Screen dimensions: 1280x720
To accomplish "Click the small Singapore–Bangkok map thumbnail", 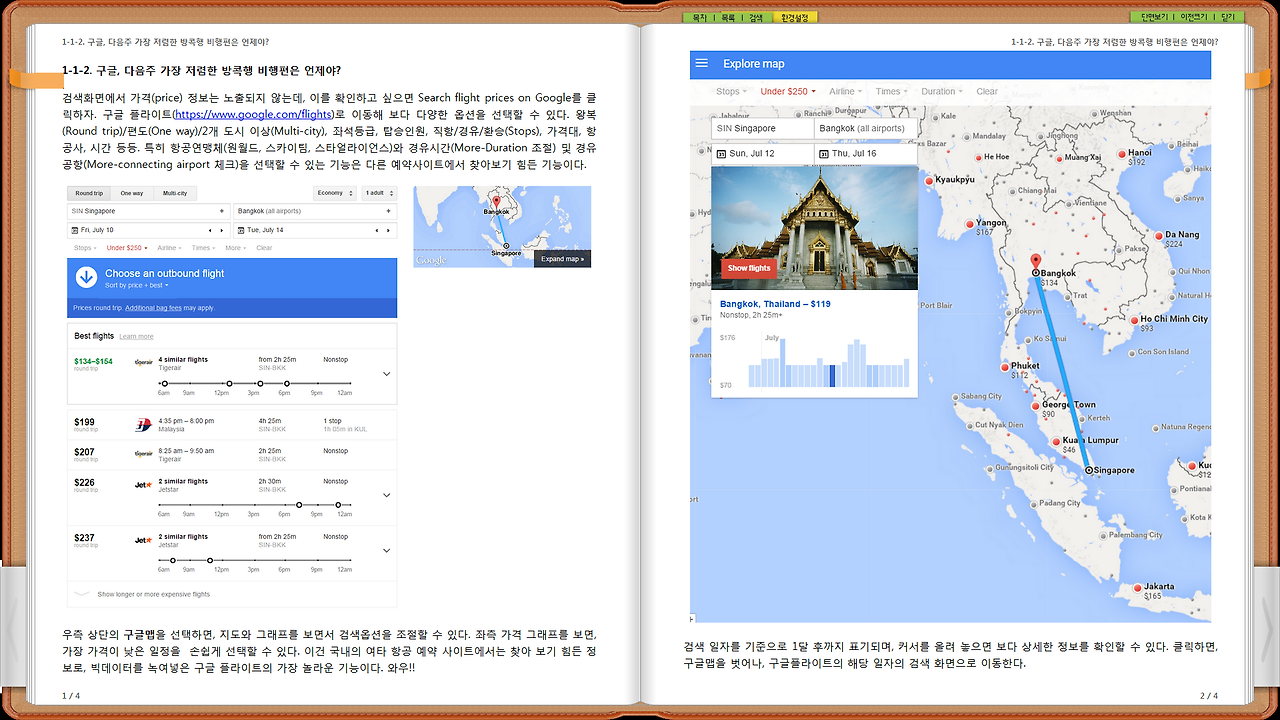I will point(502,226).
